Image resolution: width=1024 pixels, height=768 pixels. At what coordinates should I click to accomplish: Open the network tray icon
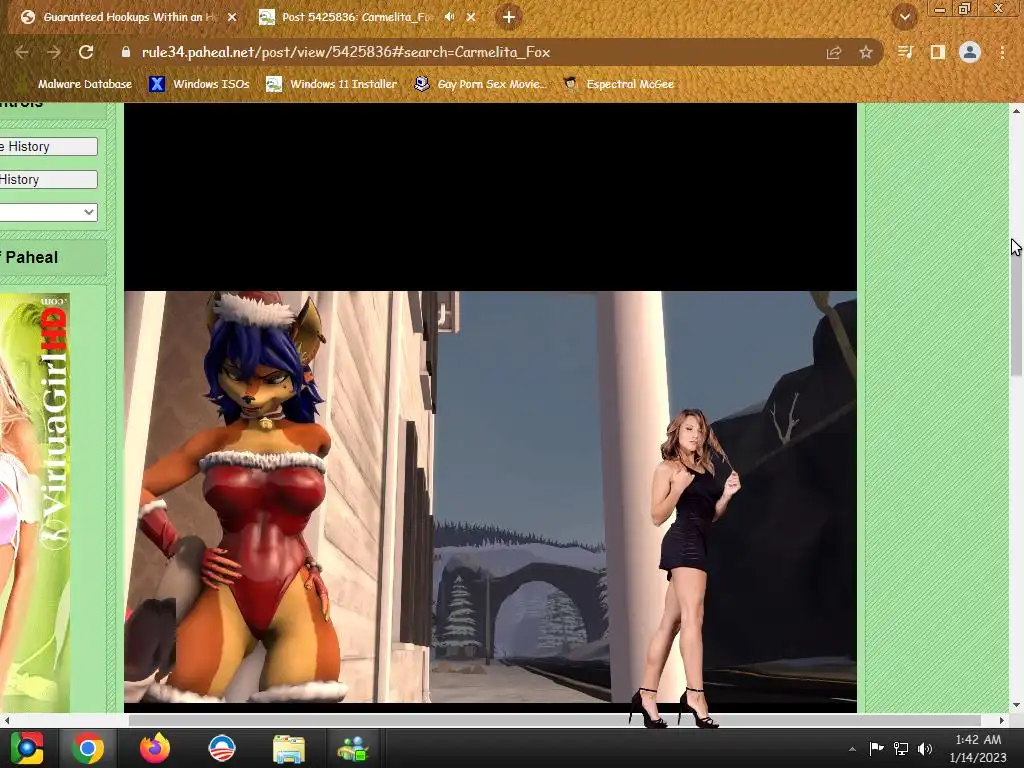point(901,749)
